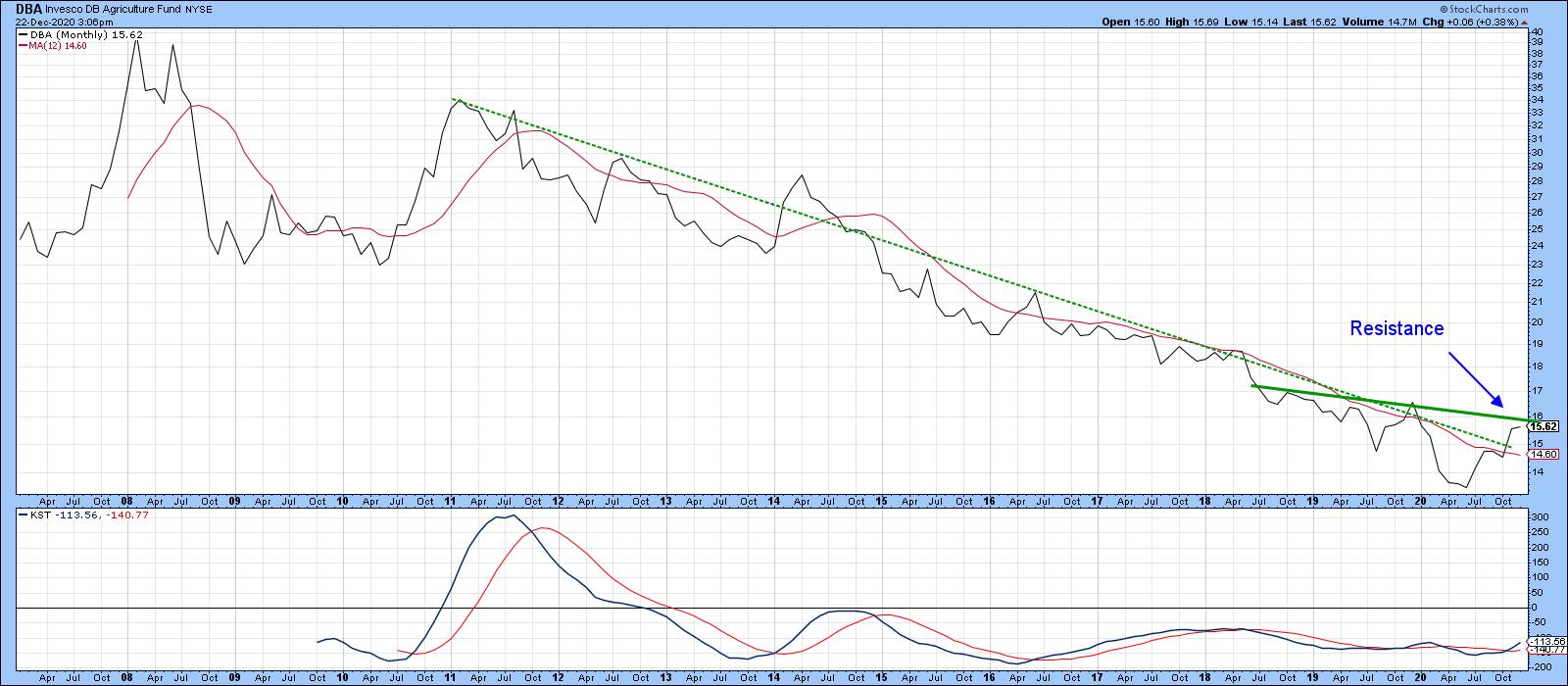Click the 0 label on the KST axis
The width and height of the screenshot is (1568, 686).
point(1535,609)
